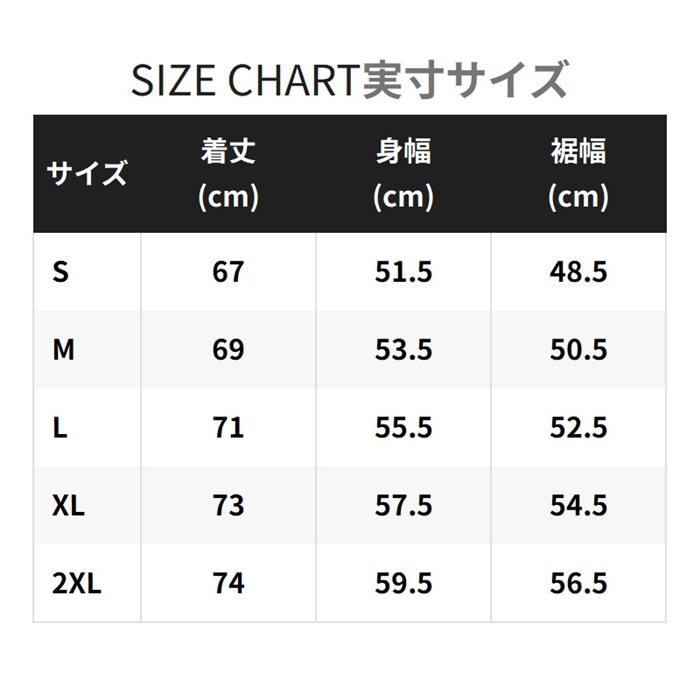Select the 着丈 (cm) column header
700x700 pixels.
(x=228, y=174)
